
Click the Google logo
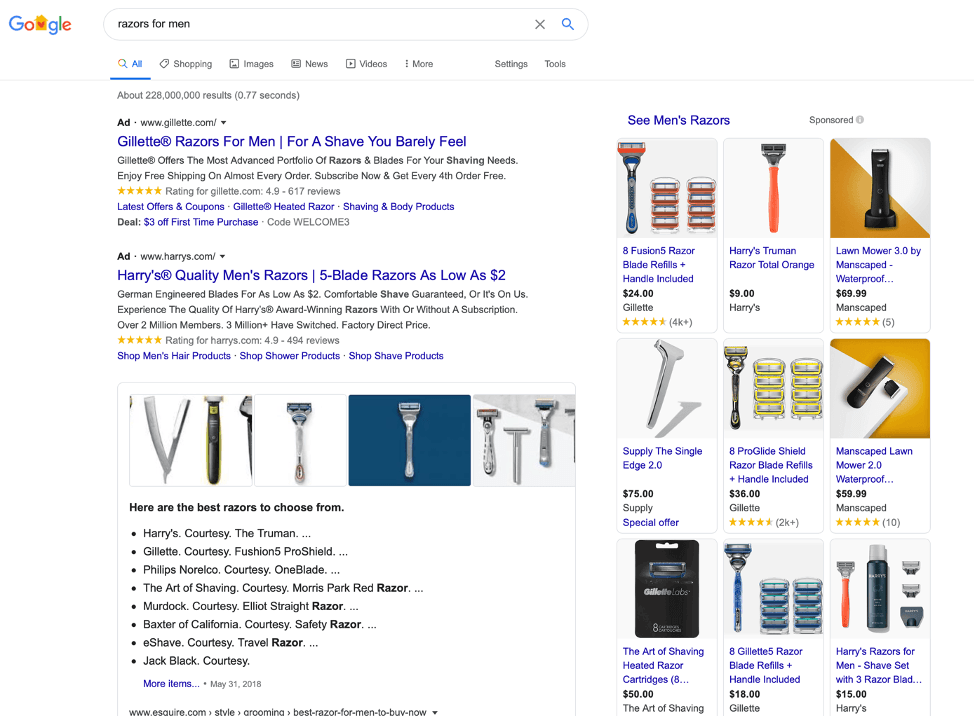point(40,24)
